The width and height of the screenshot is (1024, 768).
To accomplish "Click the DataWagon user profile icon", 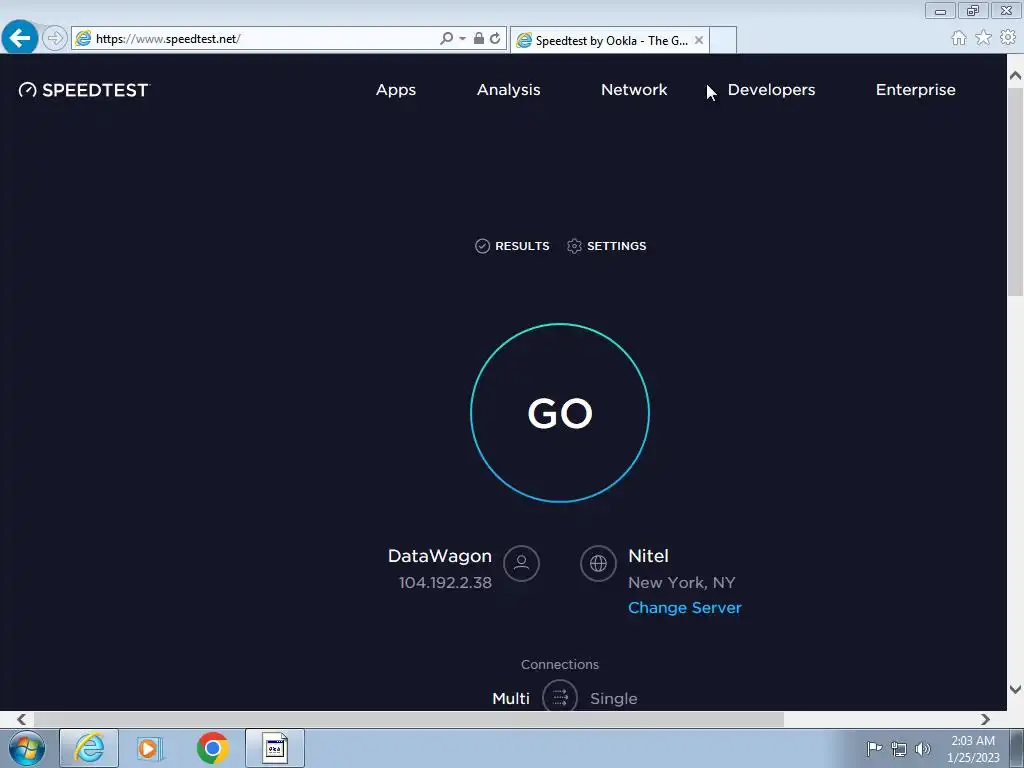I will (521, 563).
